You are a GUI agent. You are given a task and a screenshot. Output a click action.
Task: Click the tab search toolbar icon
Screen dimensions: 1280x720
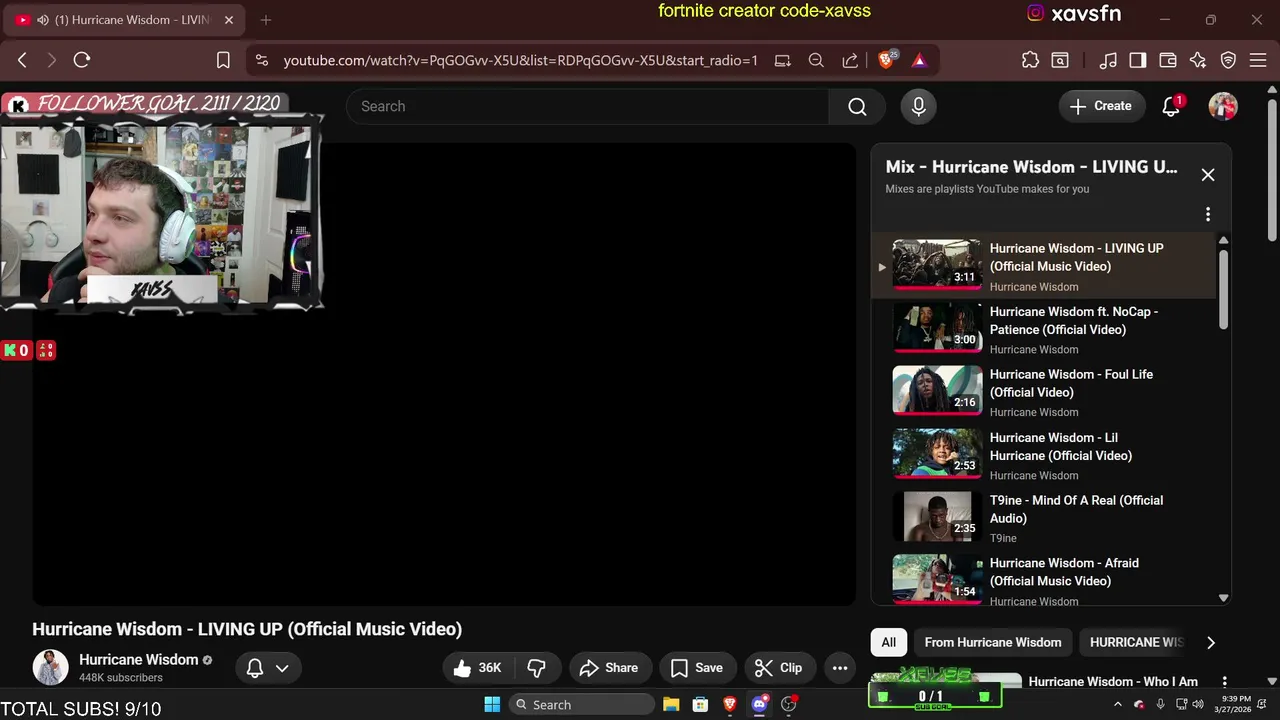click(x=1060, y=60)
